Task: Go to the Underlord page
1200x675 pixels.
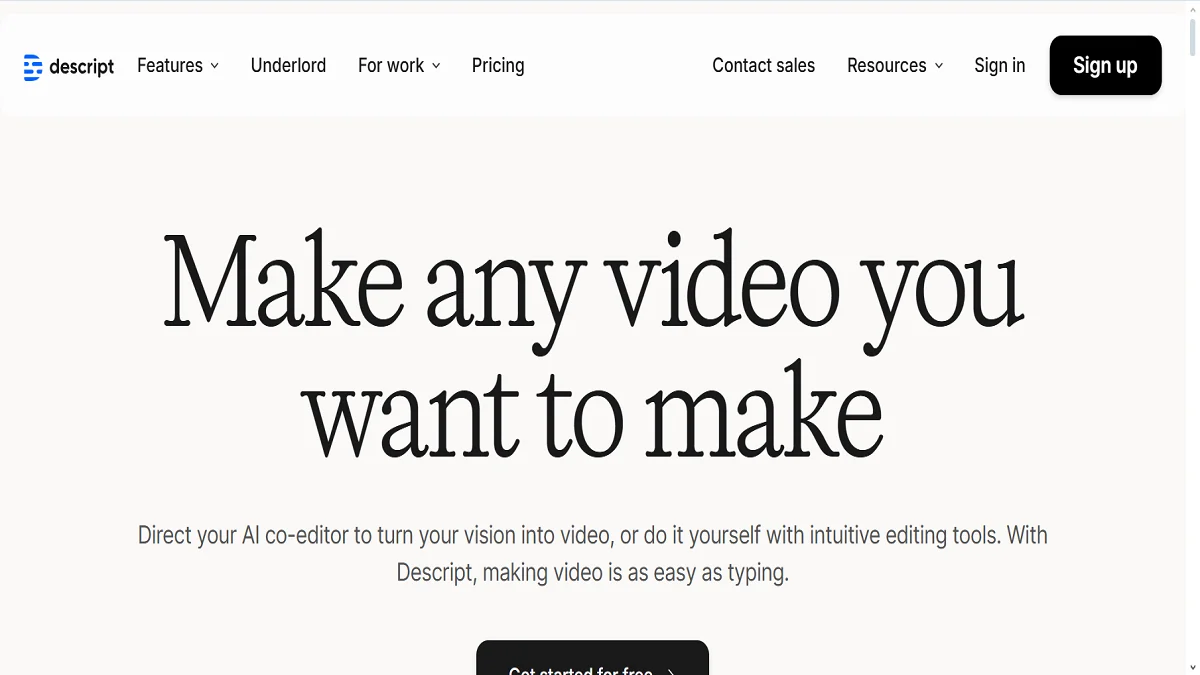Action: click(288, 66)
